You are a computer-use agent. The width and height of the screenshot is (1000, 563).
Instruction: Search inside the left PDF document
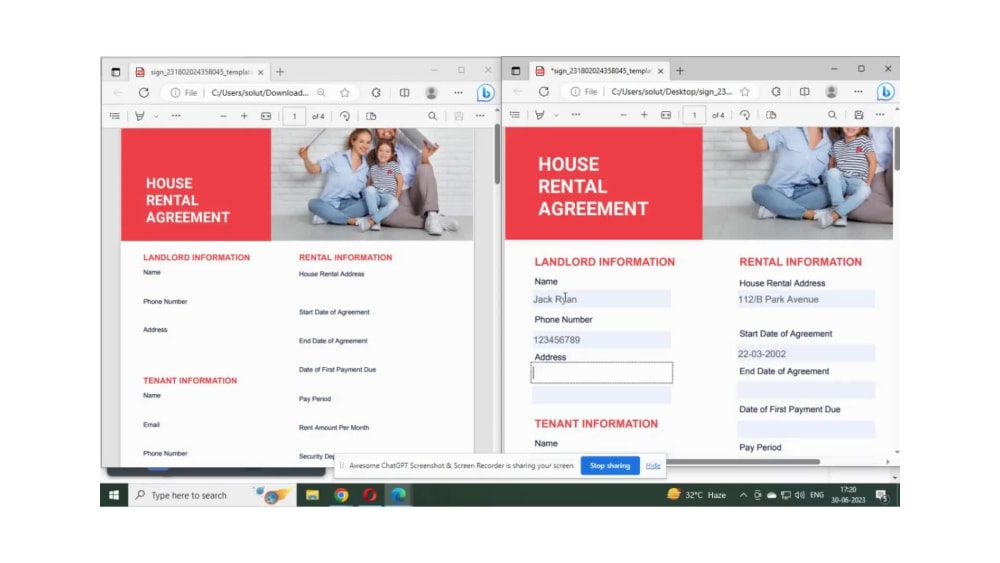click(432, 116)
